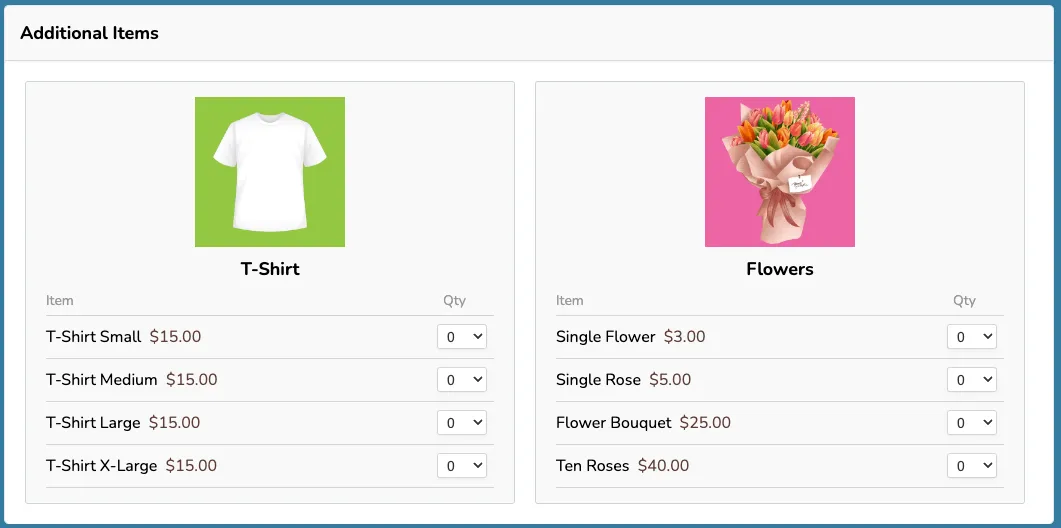Click the Additional Items section header
The width and height of the screenshot is (1061, 528).
(x=89, y=32)
